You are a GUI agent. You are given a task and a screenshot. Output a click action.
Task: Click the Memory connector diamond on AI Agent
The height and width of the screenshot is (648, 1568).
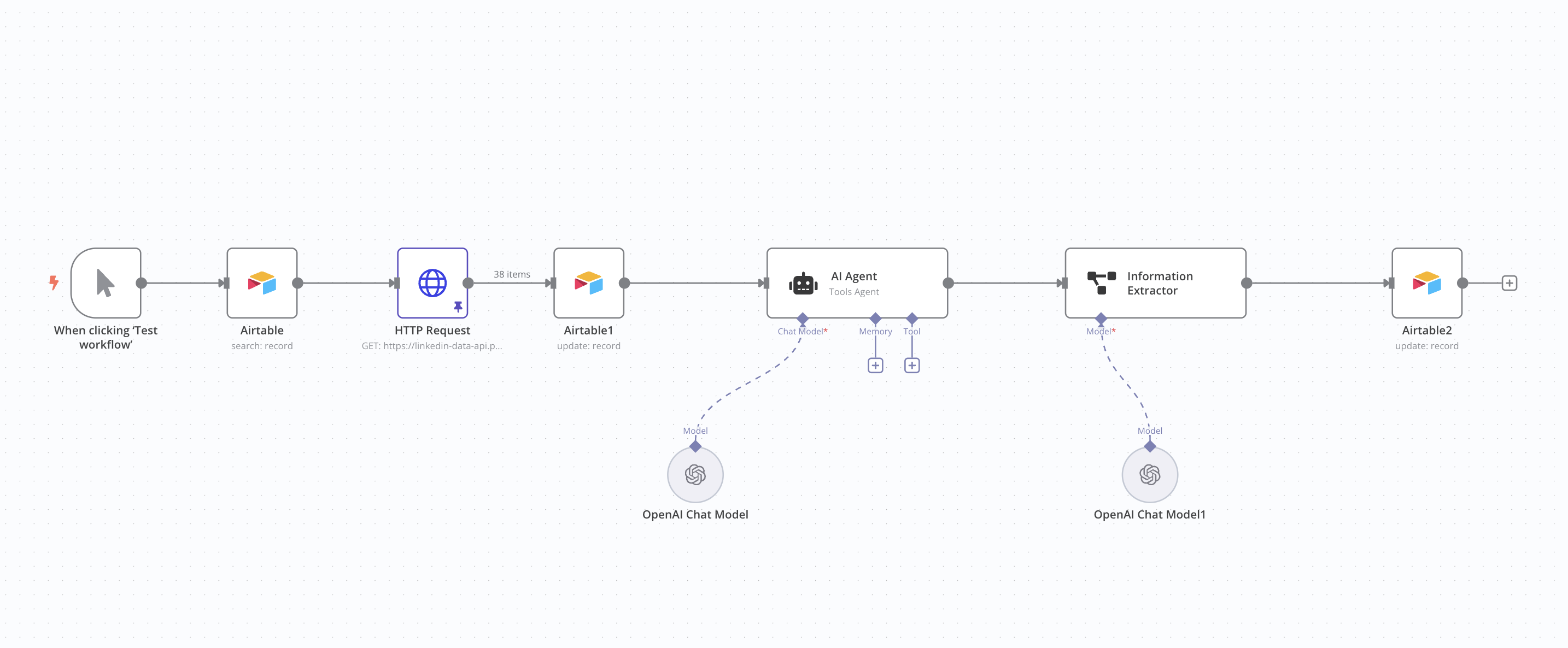(x=875, y=318)
